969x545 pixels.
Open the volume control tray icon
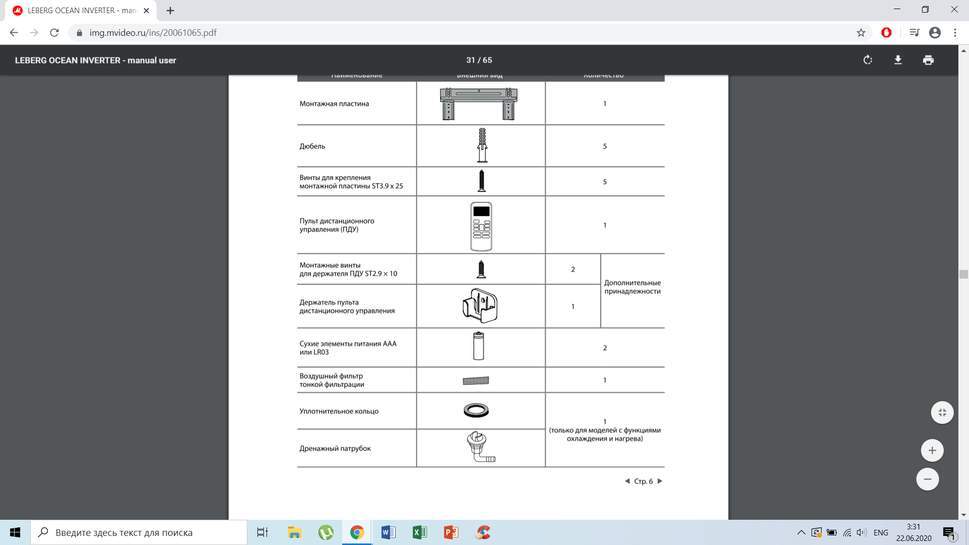[861, 532]
